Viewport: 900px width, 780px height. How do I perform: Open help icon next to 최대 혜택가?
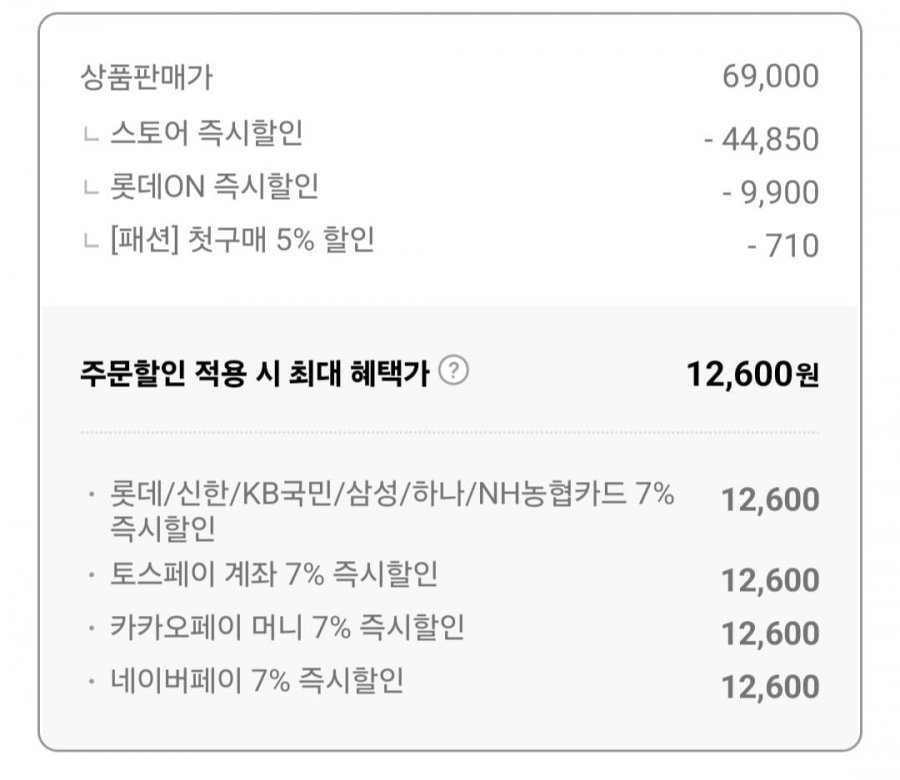coord(453,371)
